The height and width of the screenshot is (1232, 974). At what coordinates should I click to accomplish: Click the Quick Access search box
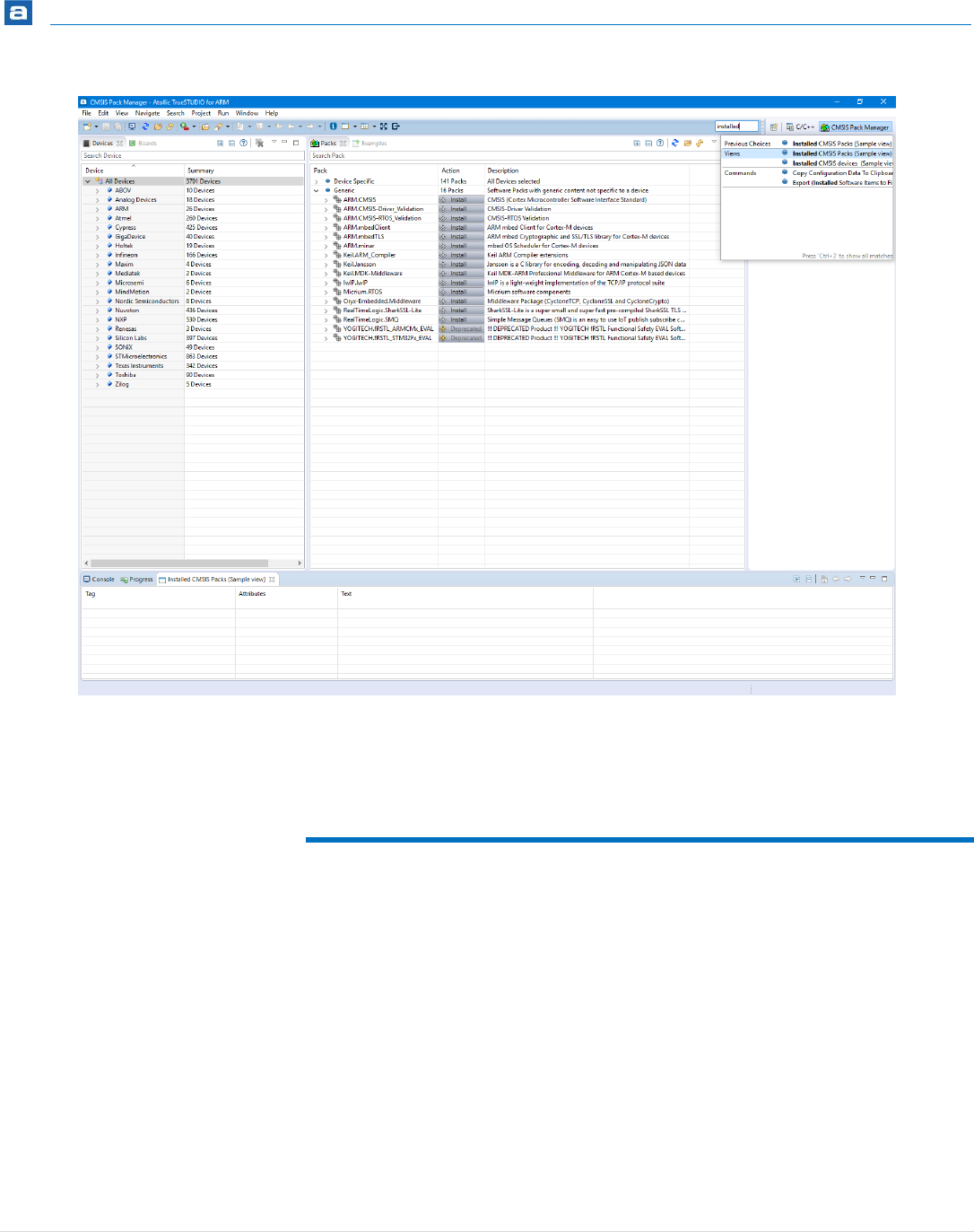click(x=737, y=127)
